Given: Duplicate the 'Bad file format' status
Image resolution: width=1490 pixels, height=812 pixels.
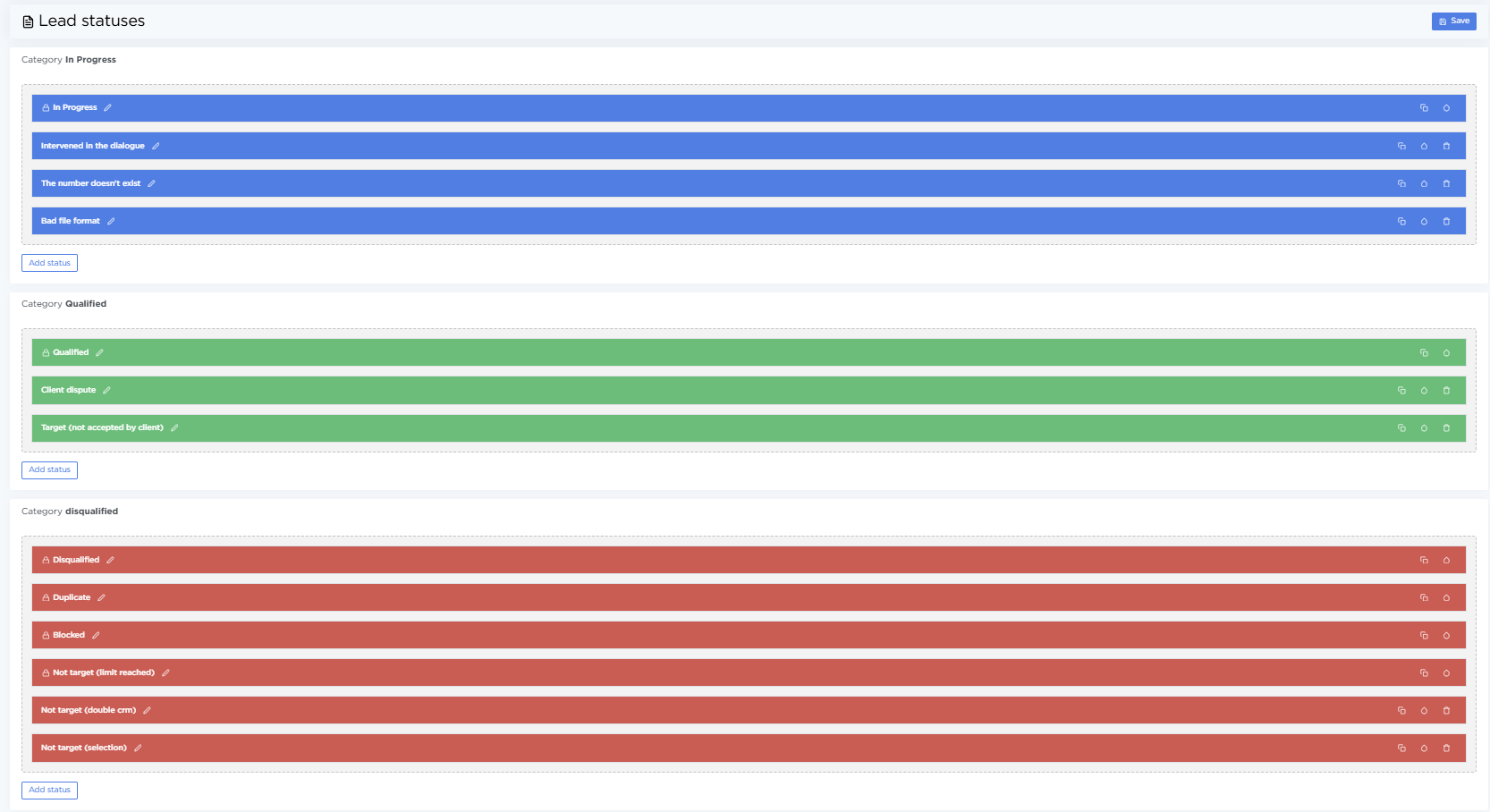Looking at the screenshot, I should coord(1401,221).
